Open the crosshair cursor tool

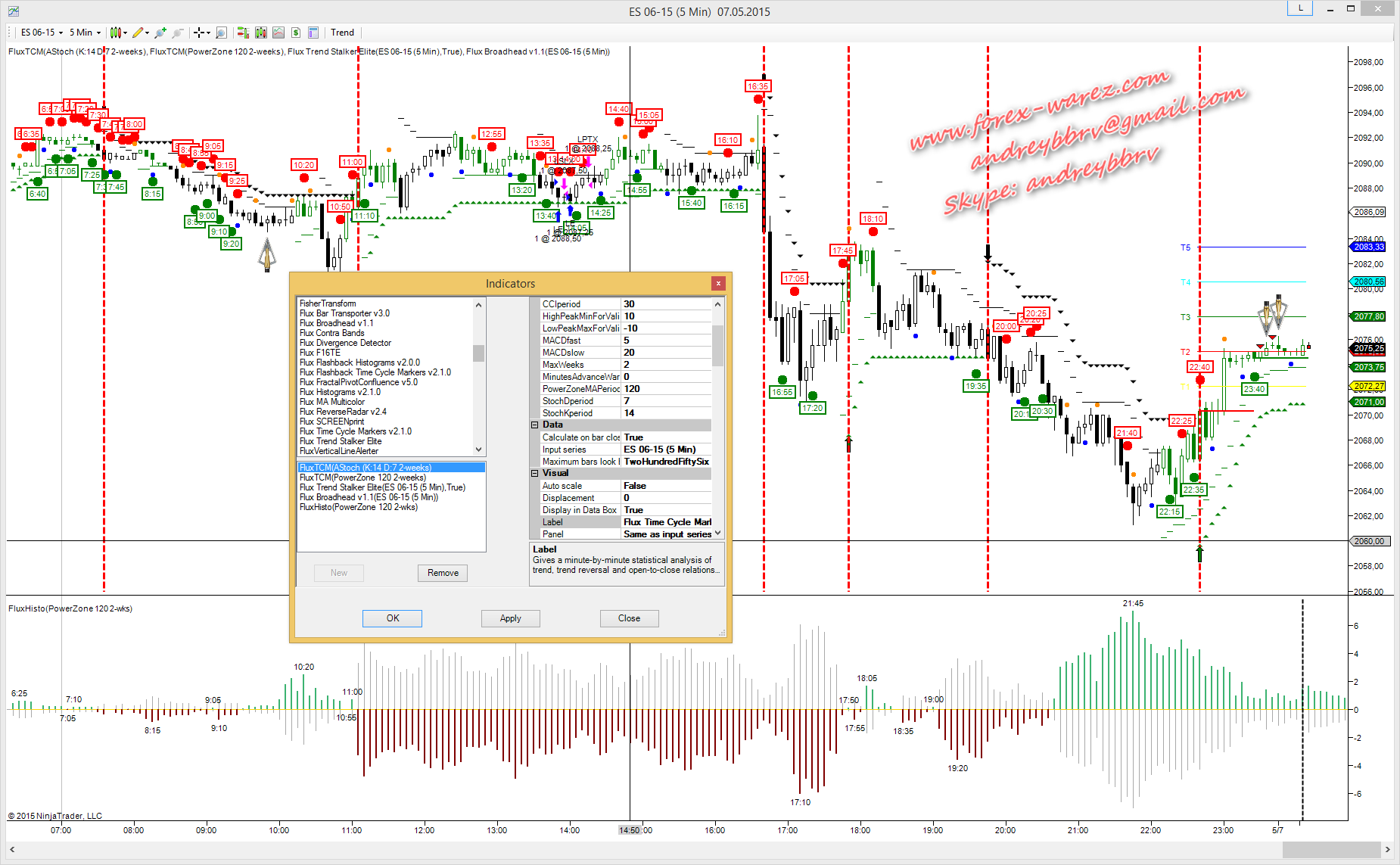200,33
